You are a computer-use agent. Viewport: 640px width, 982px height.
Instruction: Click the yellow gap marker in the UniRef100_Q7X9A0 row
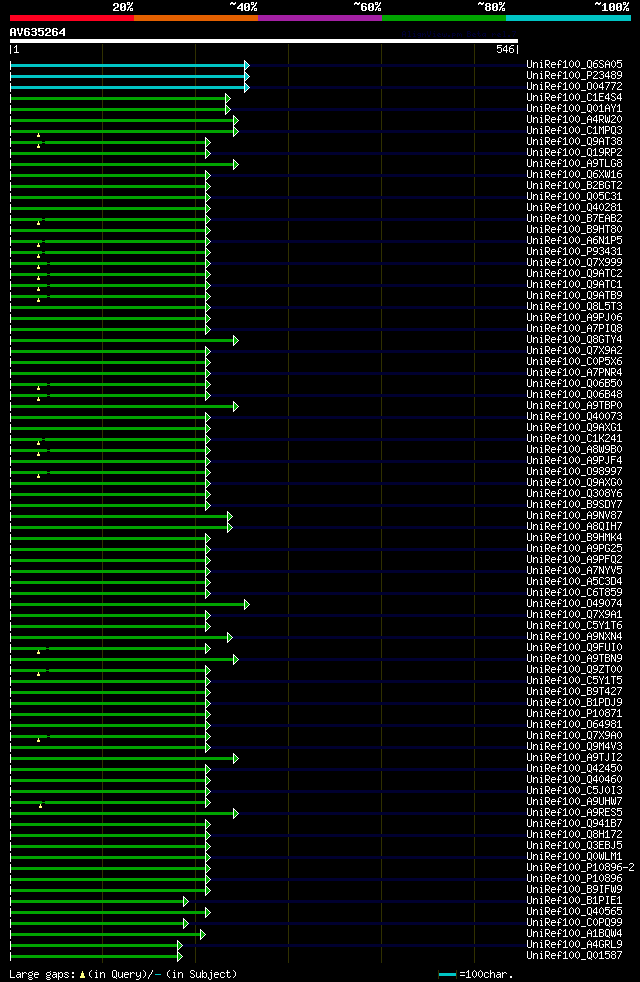[x=38, y=740]
